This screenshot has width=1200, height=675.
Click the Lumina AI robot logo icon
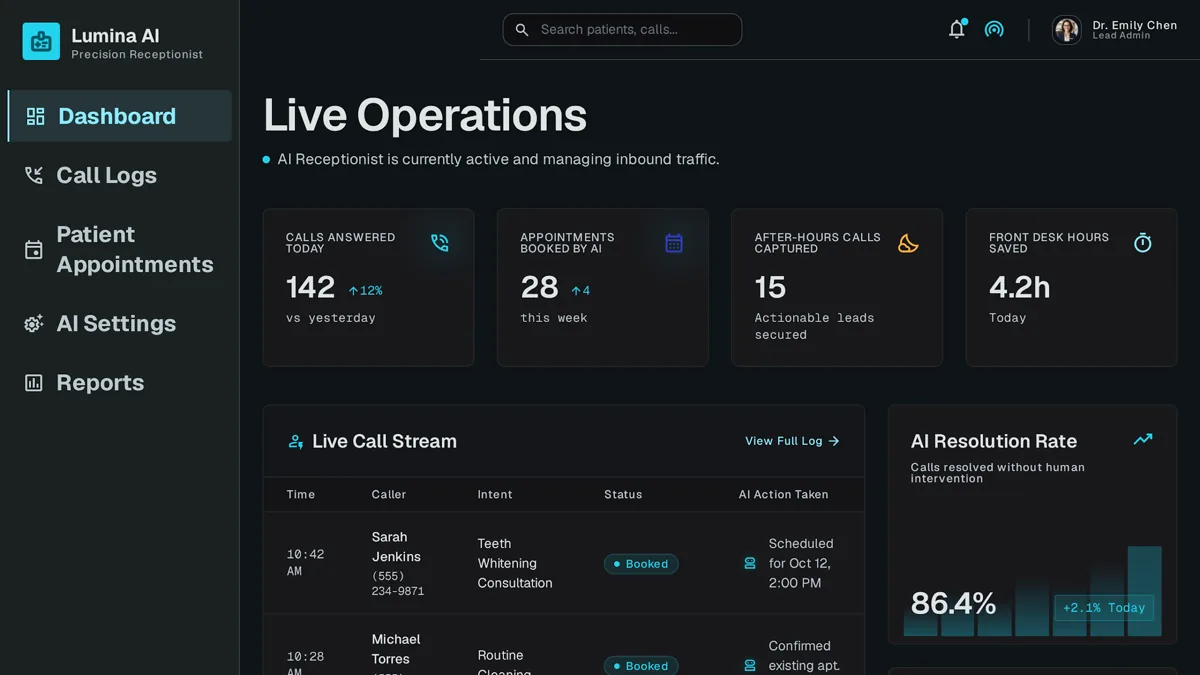(x=41, y=42)
